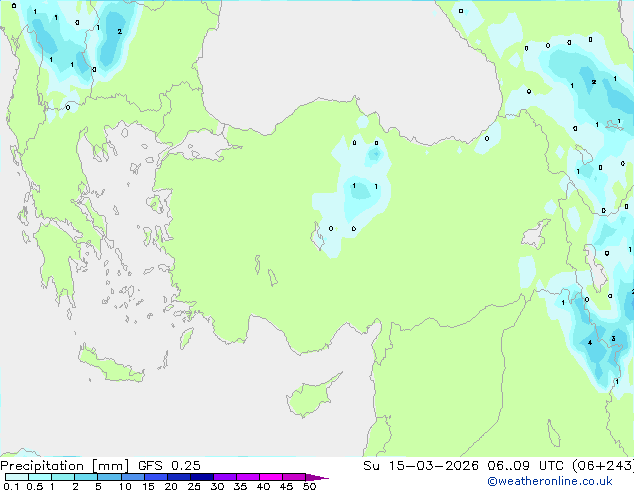Click the lightest 0.1–0.5 mm legend swatch
The height and width of the screenshot is (490, 634).
tap(17, 477)
